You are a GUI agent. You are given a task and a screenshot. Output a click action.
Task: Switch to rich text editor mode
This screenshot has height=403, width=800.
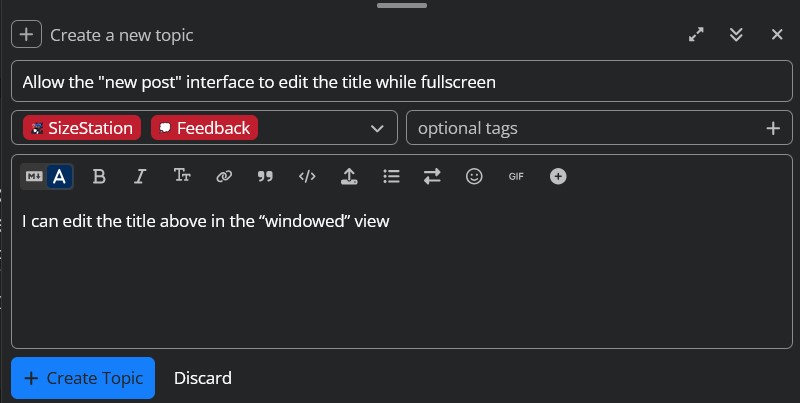pyautogui.click(x=60, y=177)
